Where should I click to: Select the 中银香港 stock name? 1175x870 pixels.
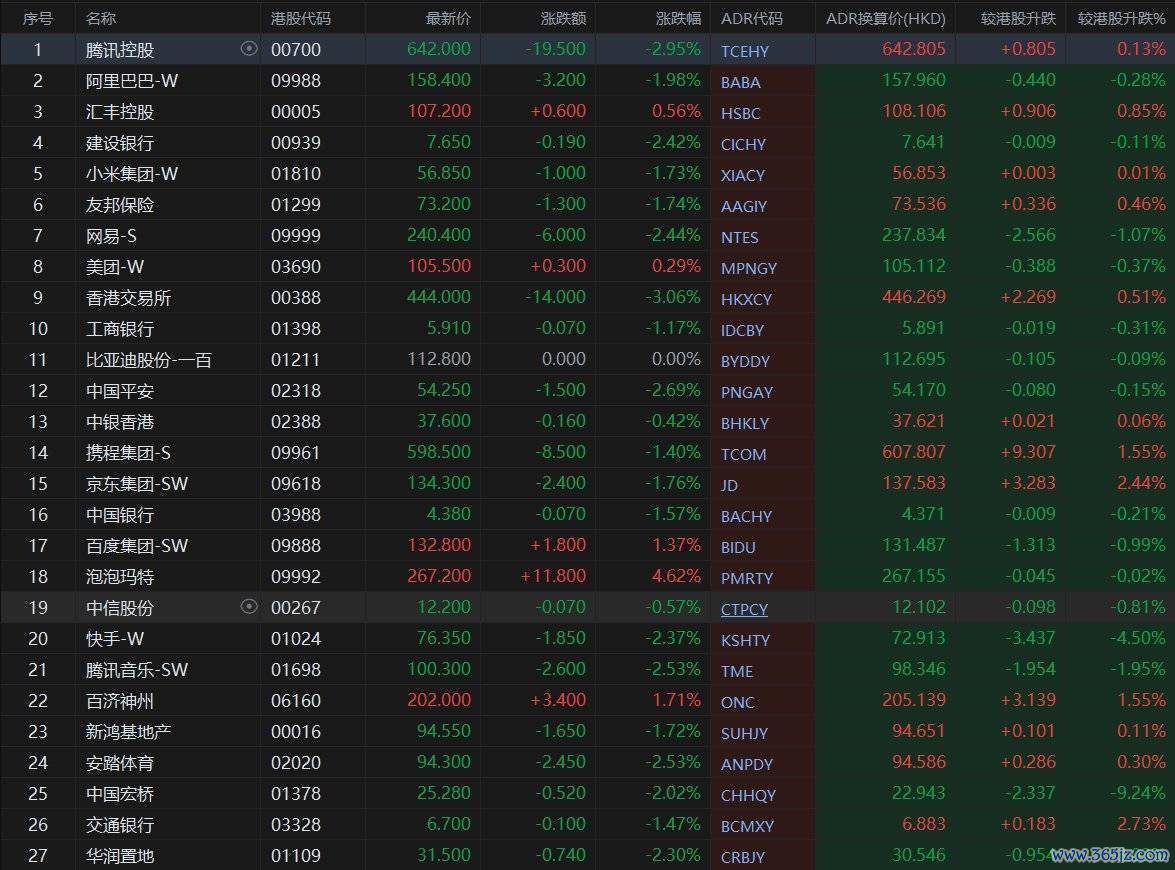pyautogui.click(x=120, y=422)
